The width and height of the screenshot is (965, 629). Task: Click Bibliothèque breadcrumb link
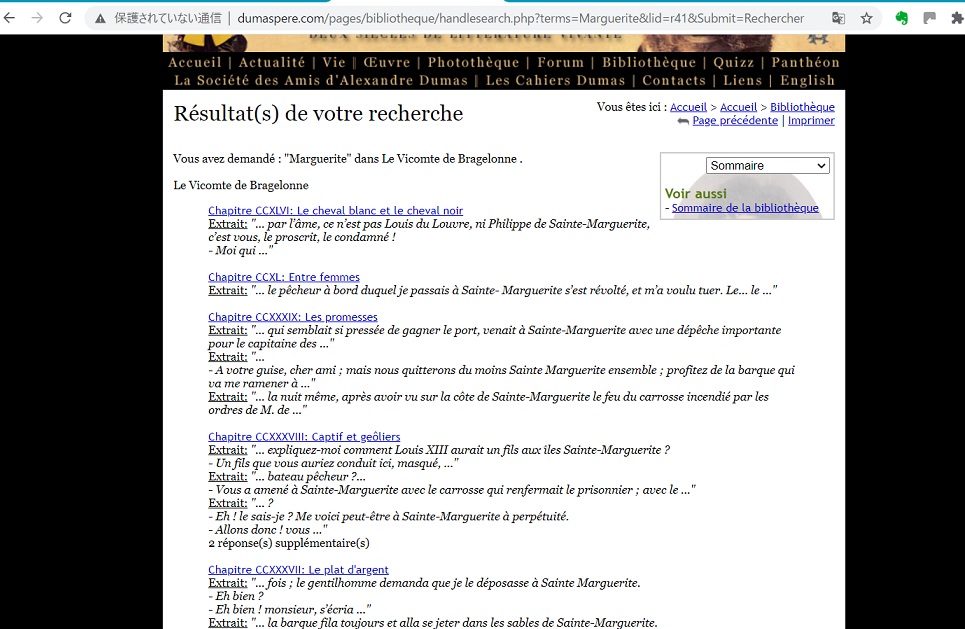[x=803, y=107]
